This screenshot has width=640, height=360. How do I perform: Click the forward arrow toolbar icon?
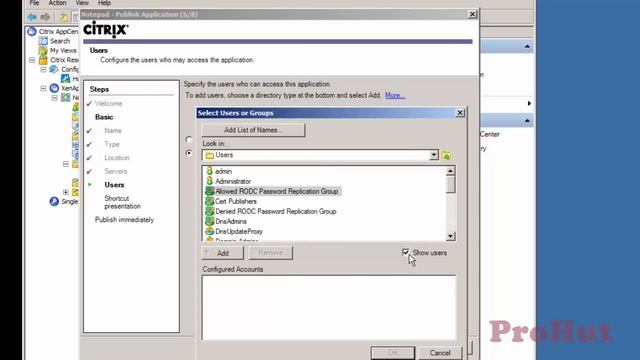pos(45,17)
